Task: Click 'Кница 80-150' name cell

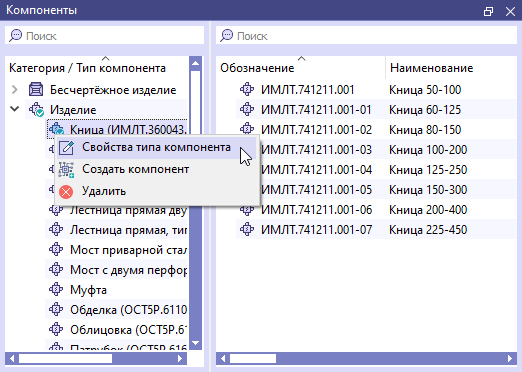Action: [425, 130]
